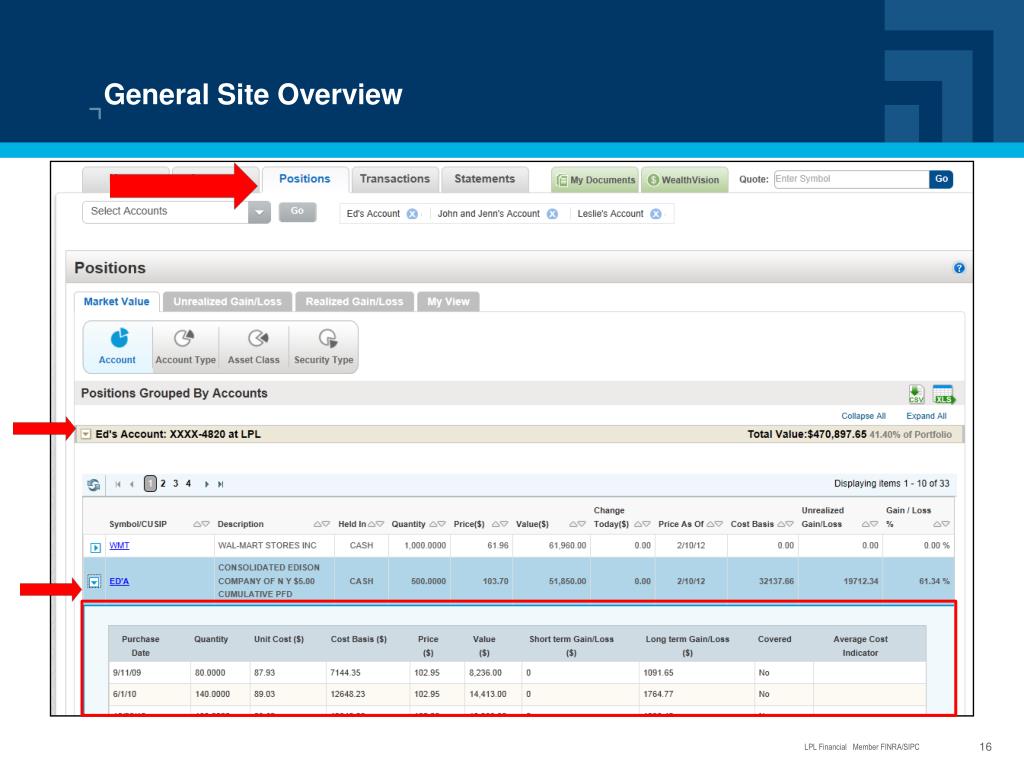Export positions to CSV file
Screen dimensions: 1024x768
tap(916, 394)
